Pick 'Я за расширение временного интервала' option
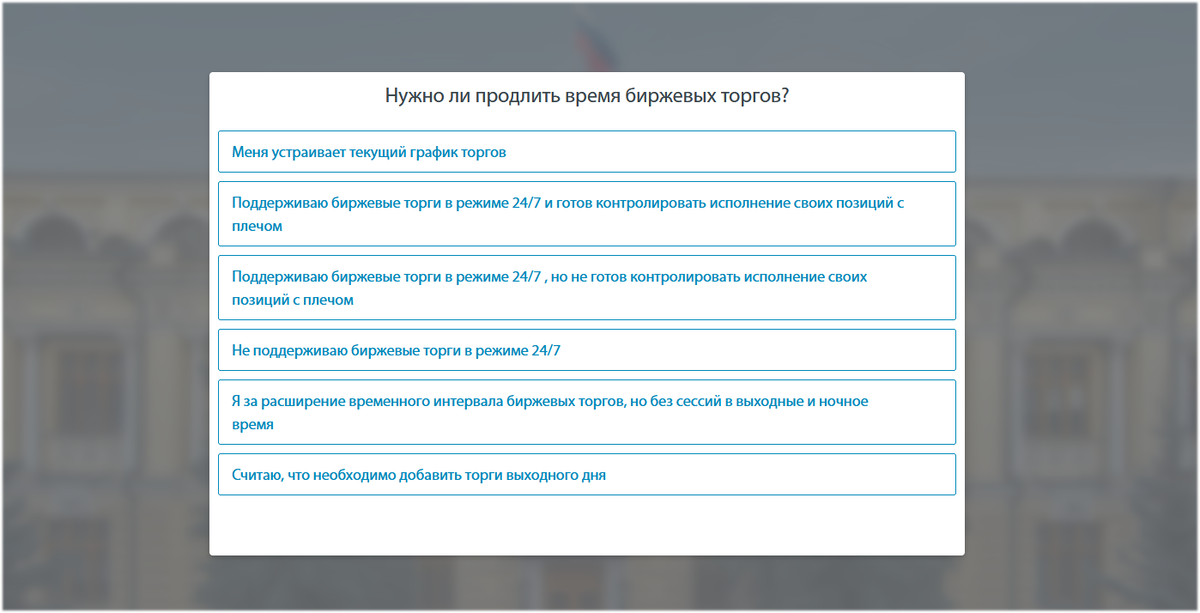 tap(587, 412)
